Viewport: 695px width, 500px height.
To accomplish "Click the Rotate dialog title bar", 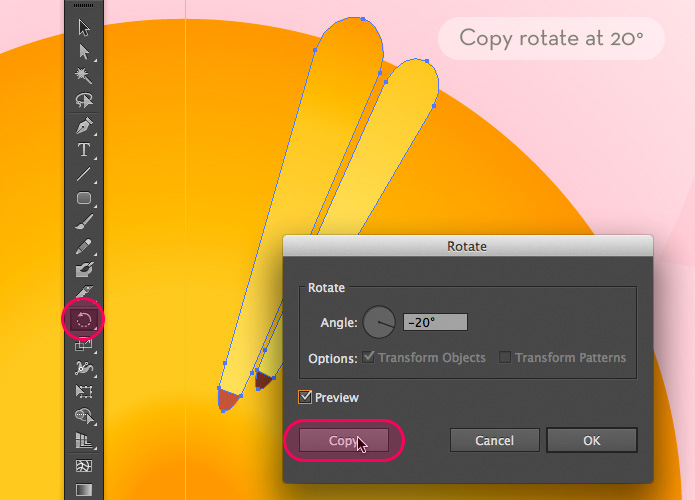I will 468,246.
